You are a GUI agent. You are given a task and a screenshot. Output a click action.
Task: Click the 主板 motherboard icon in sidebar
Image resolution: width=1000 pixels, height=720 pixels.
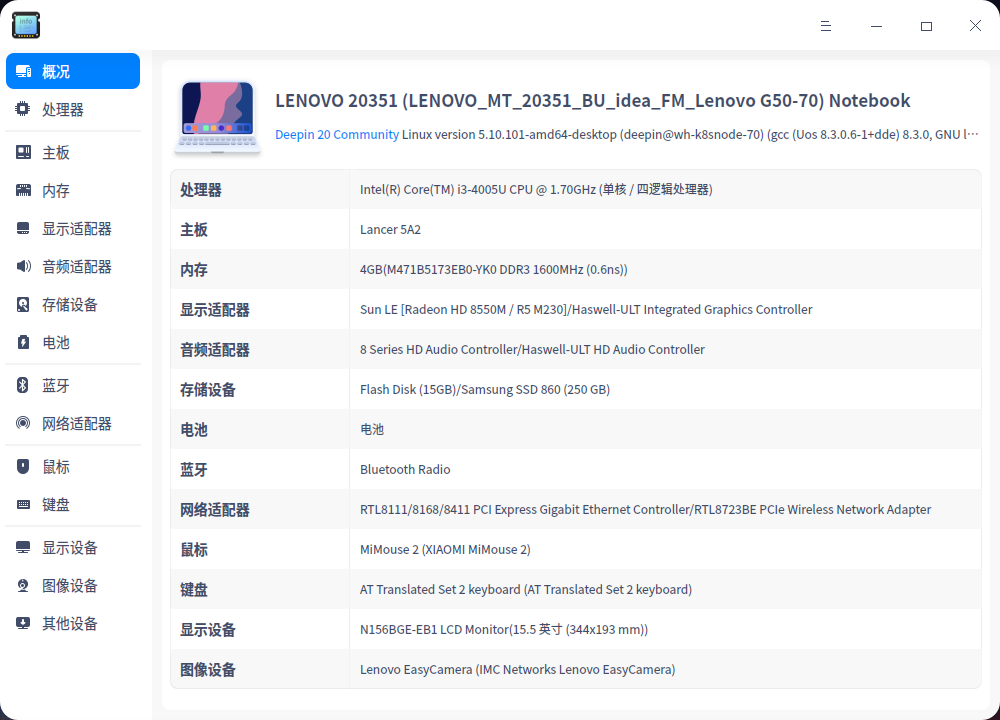pyautogui.click(x=23, y=152)
